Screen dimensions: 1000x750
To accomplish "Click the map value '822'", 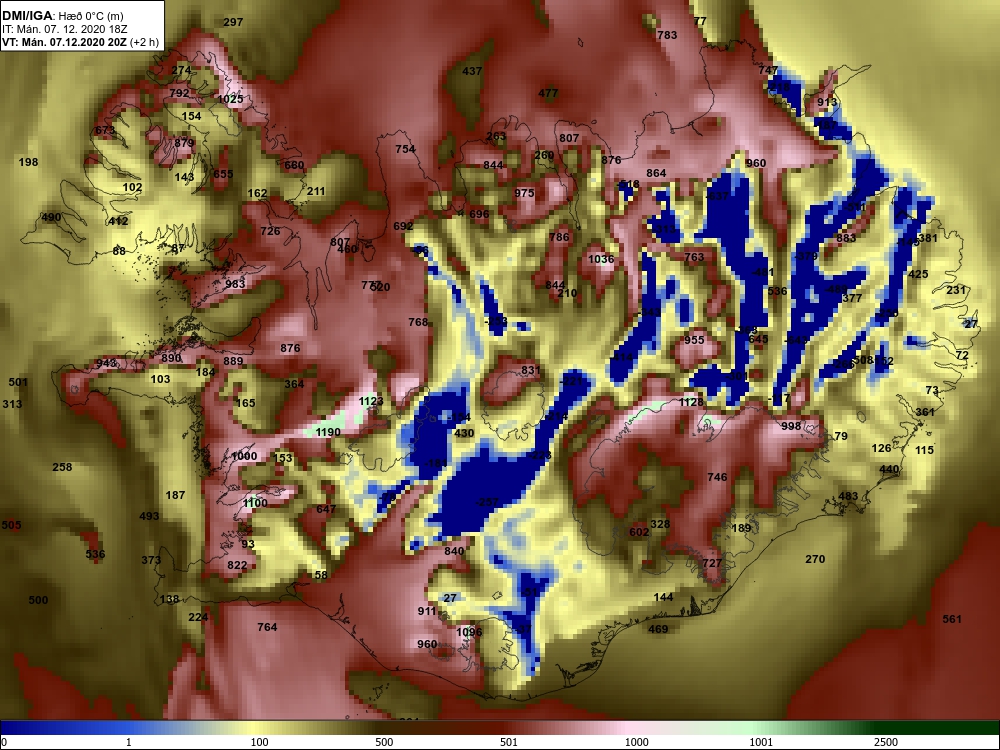I will pos(237,565).
